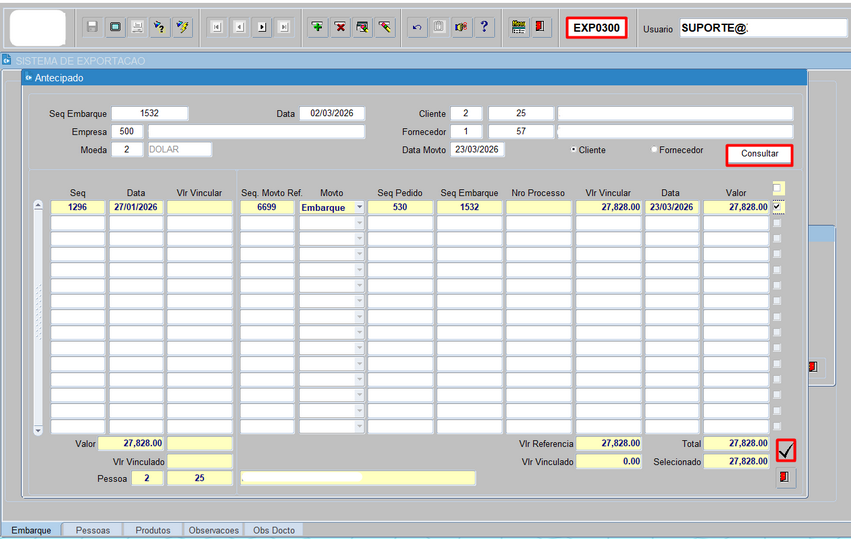Open the Produtos tab
This screenshot has height=539, width=851.
tap(153, 530)
